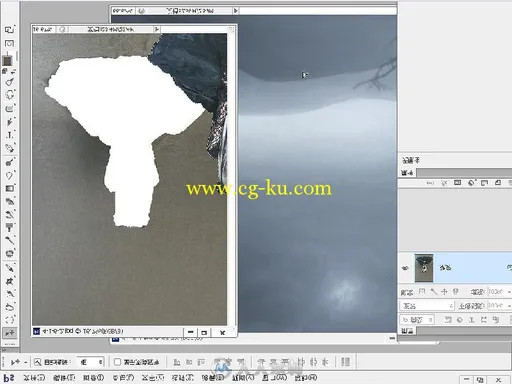The height and width of the screenshot is (384, 512).
Task: Open the Help menu
Action: tap(306, 378)
